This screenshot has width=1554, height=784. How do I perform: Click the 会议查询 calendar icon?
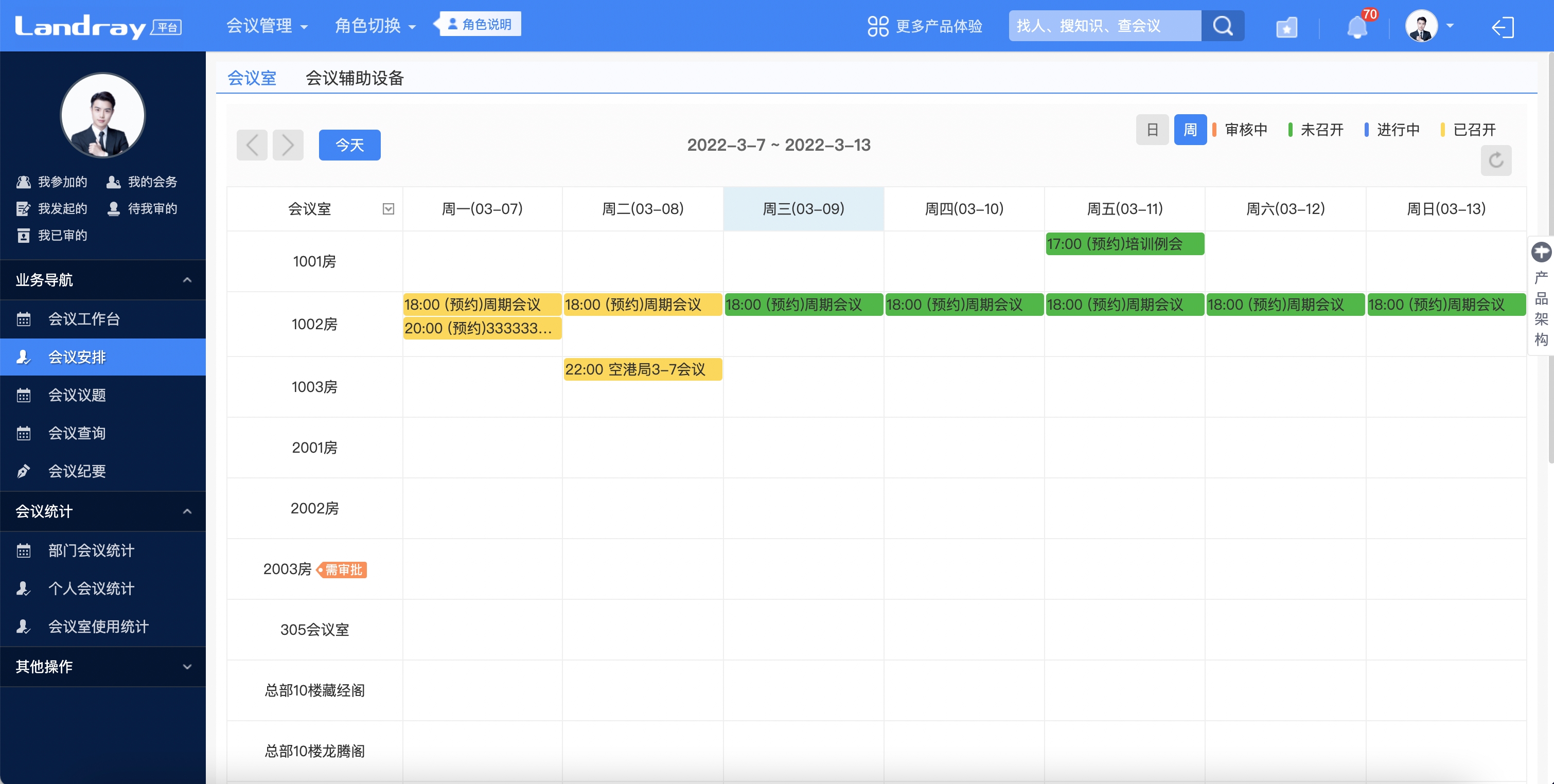(x=24, y=433)
